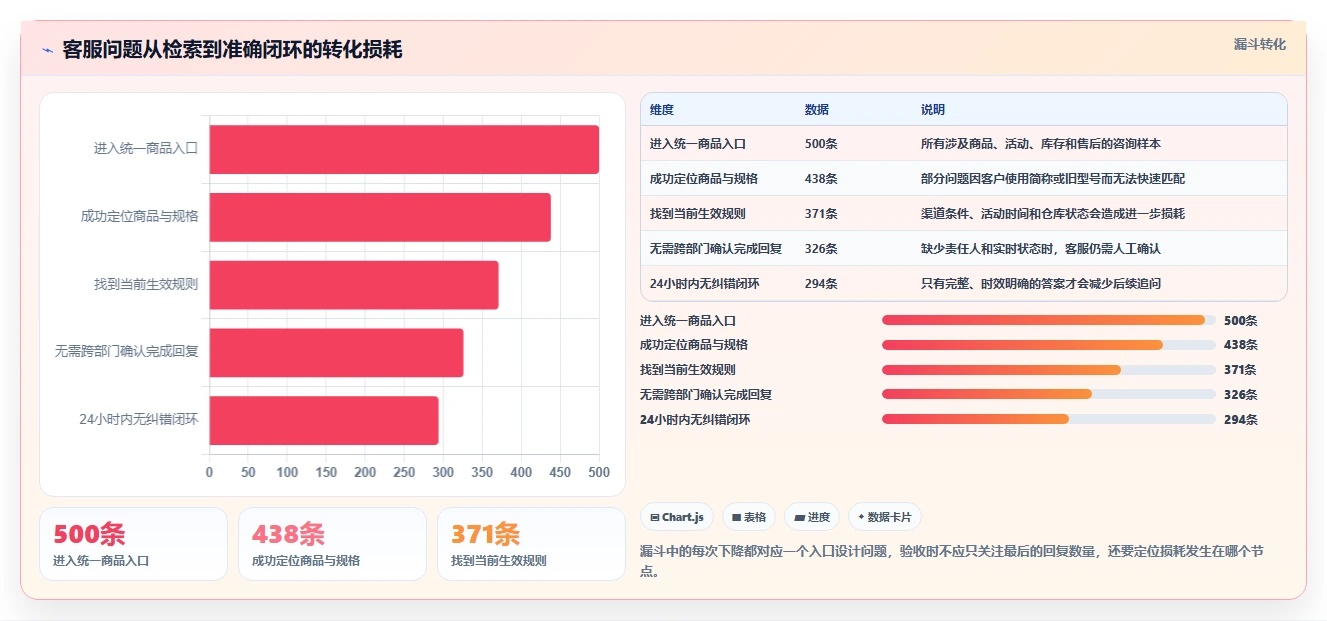Click description 只有完整、时效明确的答案才会减少后续追问

[x=1040, y=284]
